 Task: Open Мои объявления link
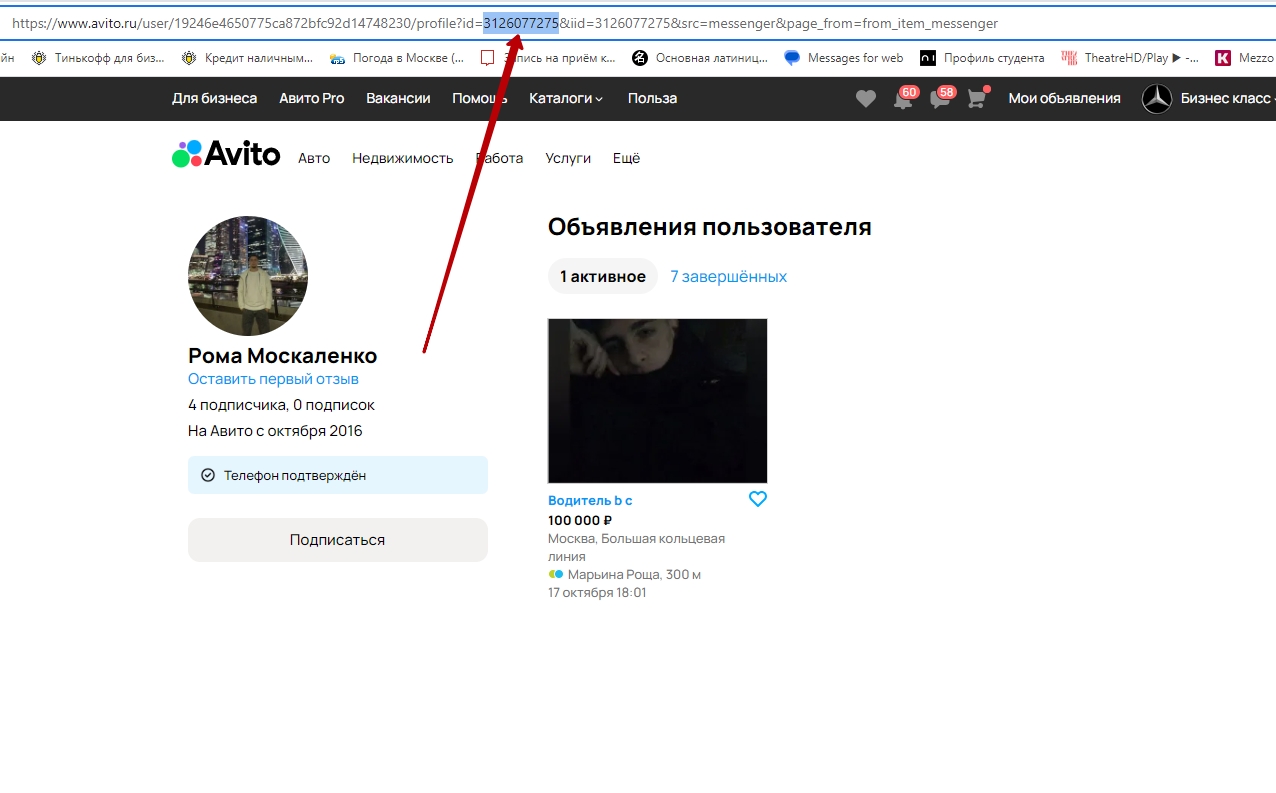(x=1064, y=98)
